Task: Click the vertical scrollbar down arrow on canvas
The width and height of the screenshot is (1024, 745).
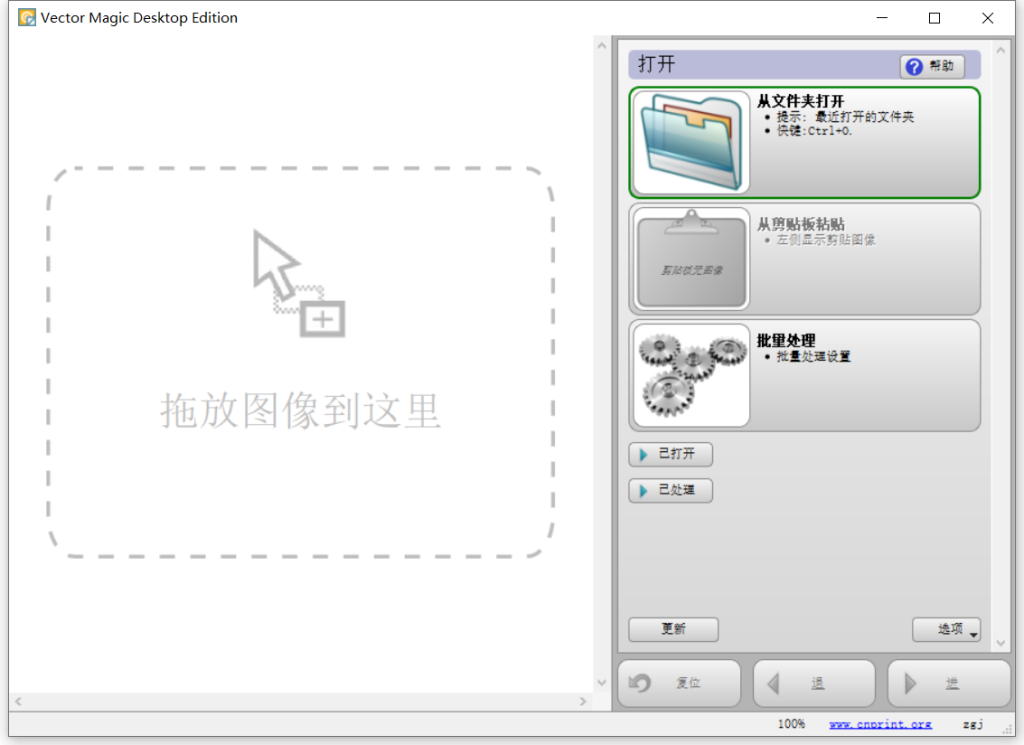Action: click(602, 683)
